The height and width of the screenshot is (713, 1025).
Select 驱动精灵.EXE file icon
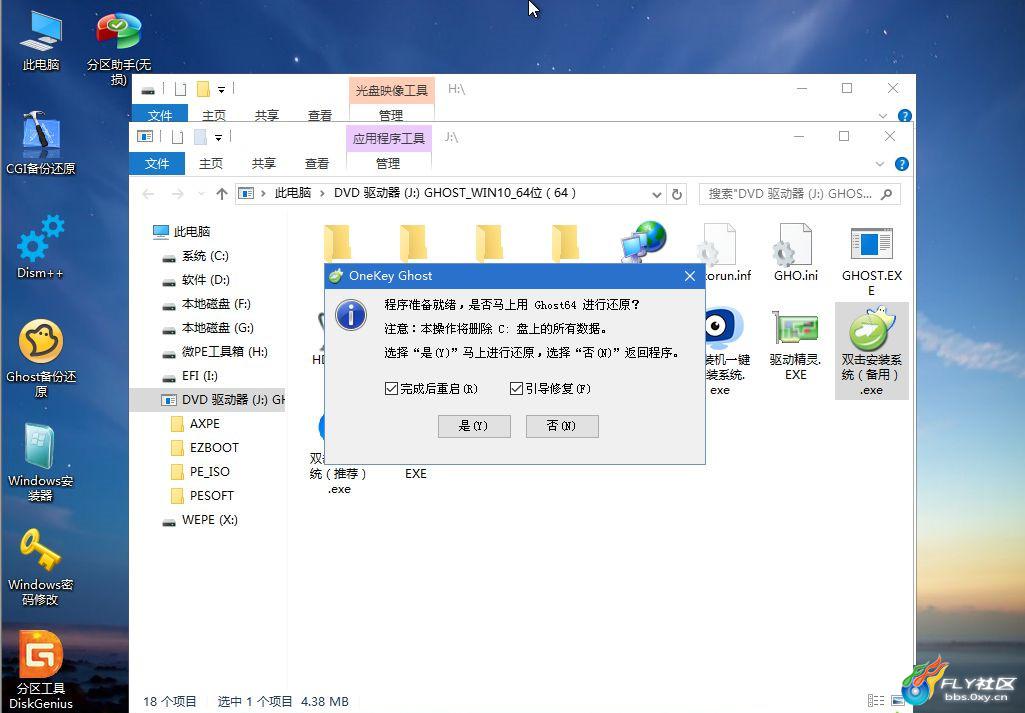coord(796,344)
